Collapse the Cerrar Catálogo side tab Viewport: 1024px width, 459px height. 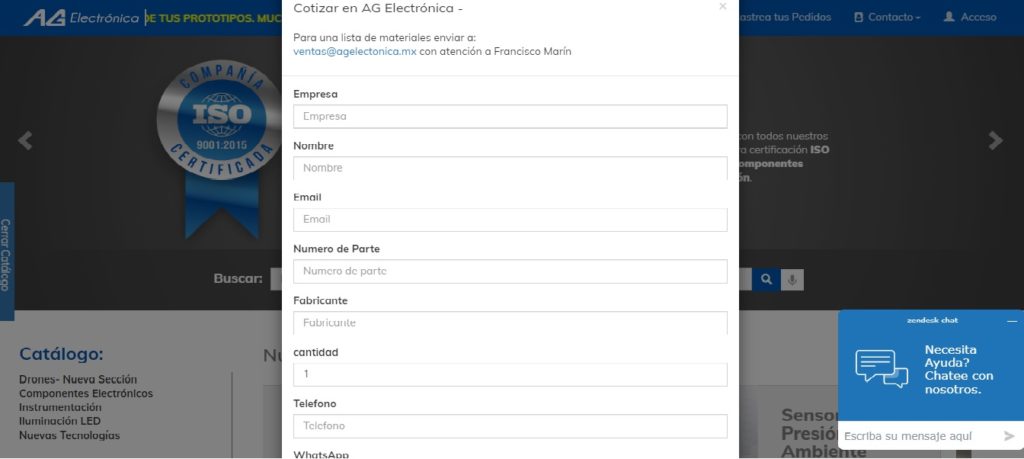coord(6,254)
